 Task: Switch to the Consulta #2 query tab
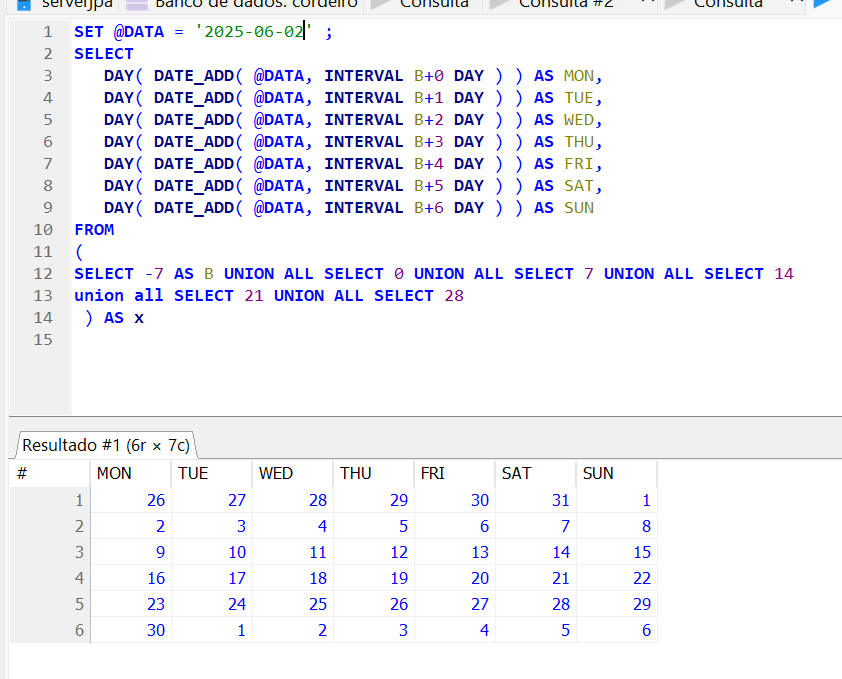[x=565, y=4]
